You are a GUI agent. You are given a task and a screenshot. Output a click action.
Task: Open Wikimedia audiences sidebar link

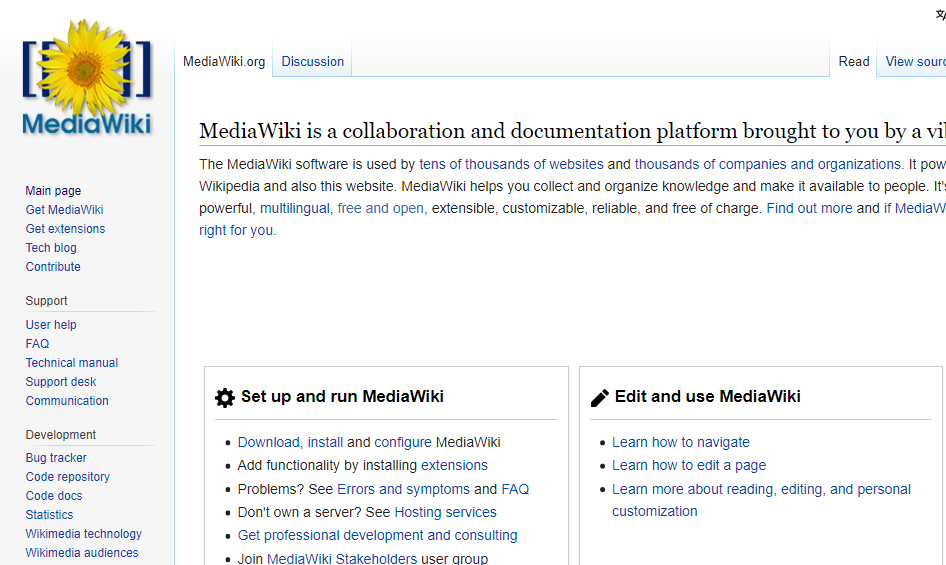82,553
